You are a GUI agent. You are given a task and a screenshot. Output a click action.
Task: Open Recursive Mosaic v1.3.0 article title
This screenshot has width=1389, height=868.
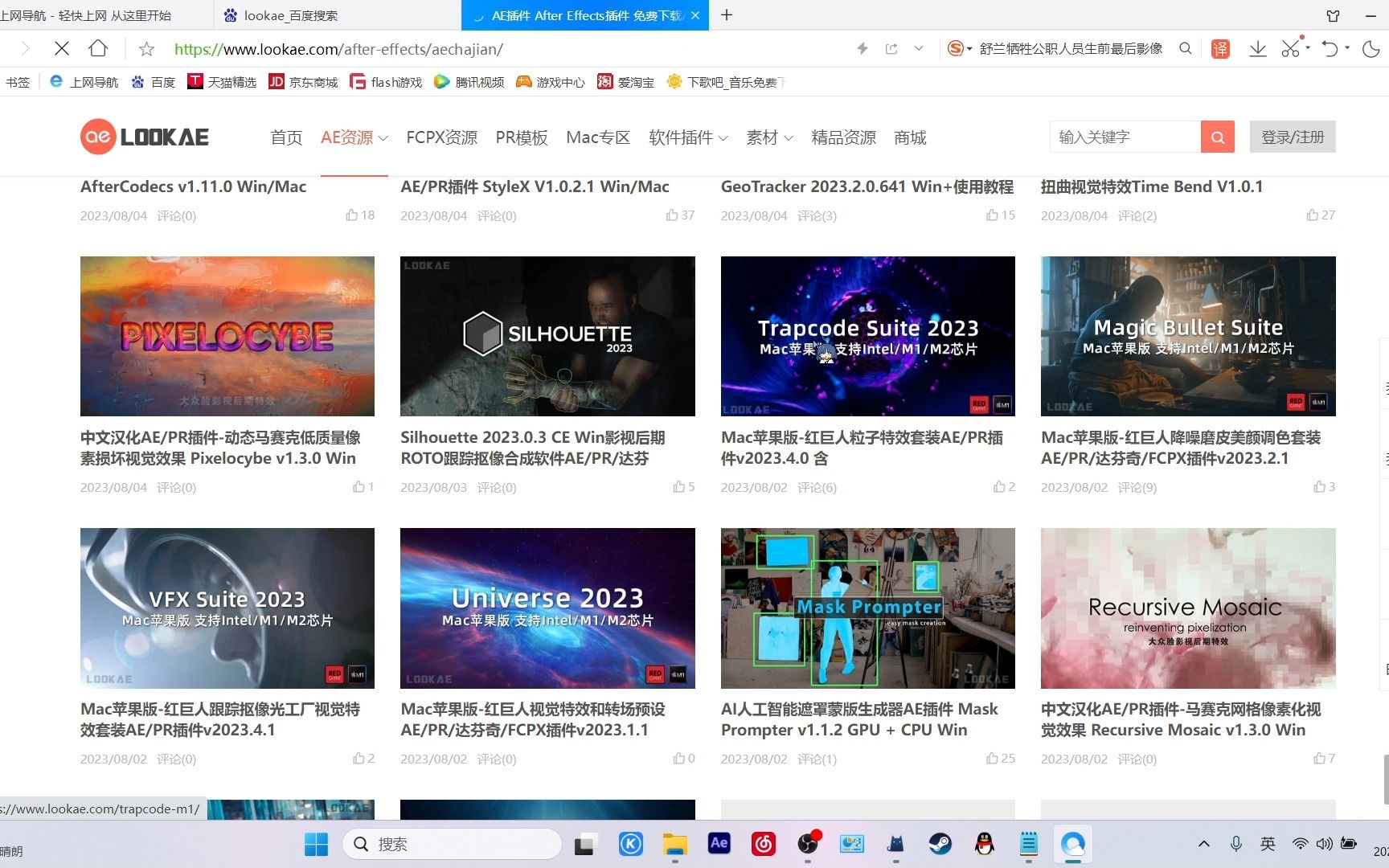pyautogui.click(x=1181, y=719)
